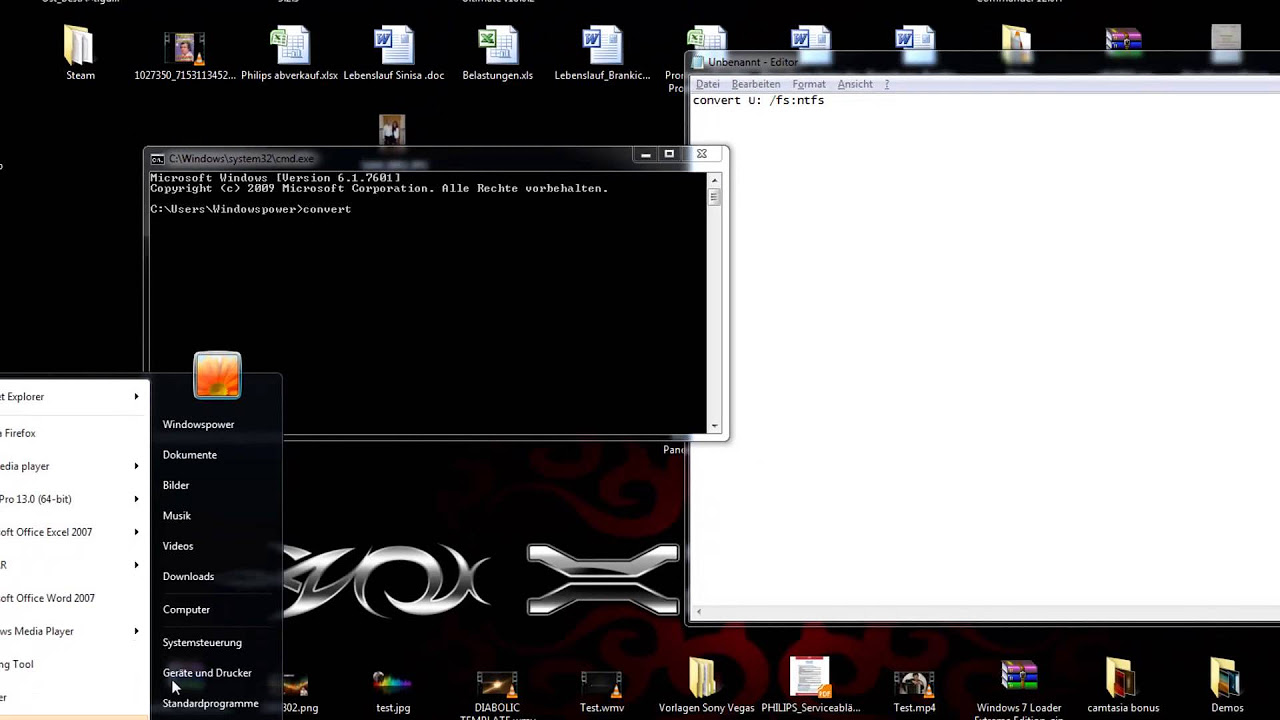This screenshot has width=1280, height=720.
Task: Open Systemsteuerung from Start menu
Action: 202,643
